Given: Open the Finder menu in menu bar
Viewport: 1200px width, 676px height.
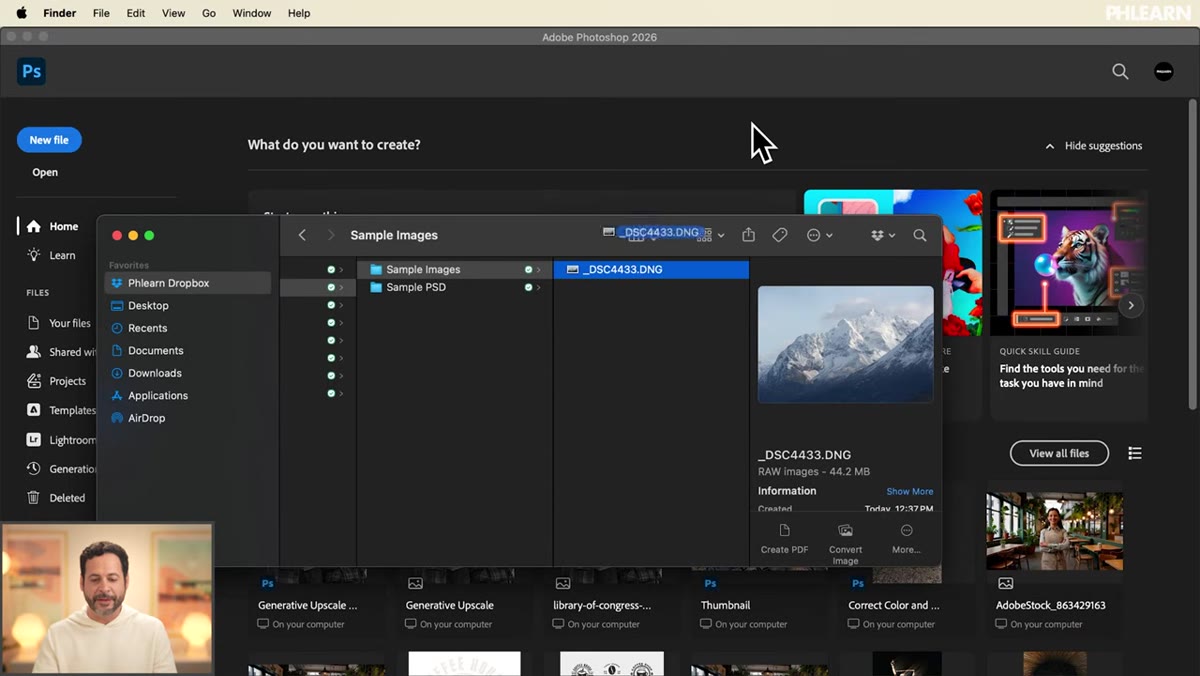Looking at the screenshot, I should 60,13.
